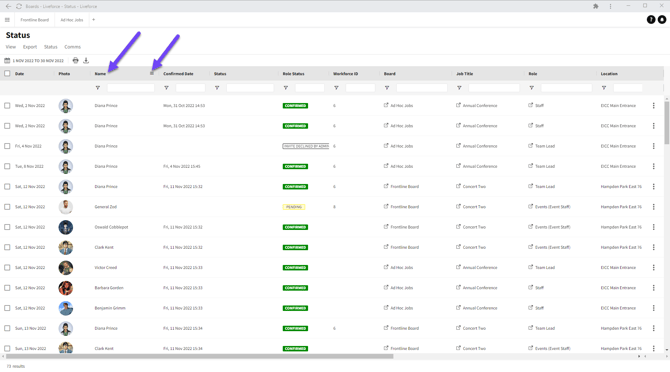Open Job Title external-link icon in Victor Creed's row
The width and height of the screenshot is (670, 372).
point(458,267)
